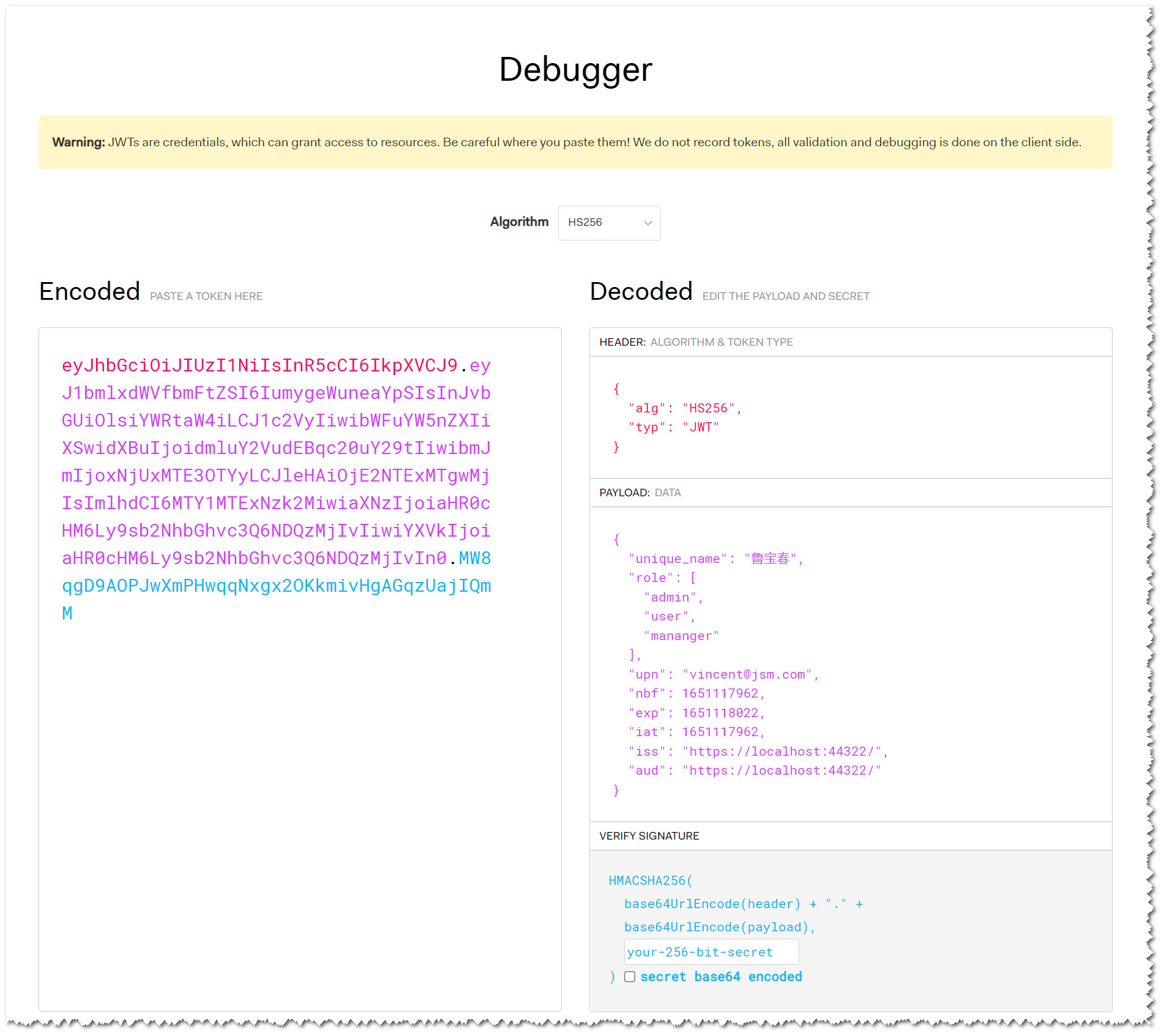Click the encoded JWT token text area
This screenshot has height=1036, width=1164.
pos(300,734)
